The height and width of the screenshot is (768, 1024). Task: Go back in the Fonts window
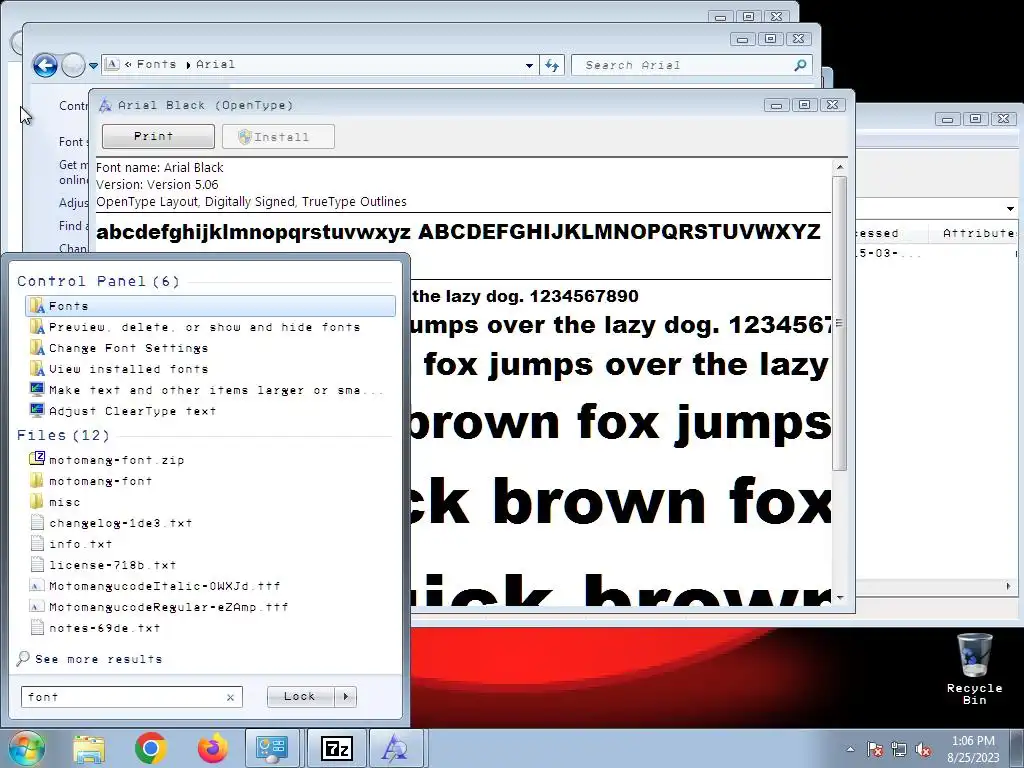click(45, 65)
